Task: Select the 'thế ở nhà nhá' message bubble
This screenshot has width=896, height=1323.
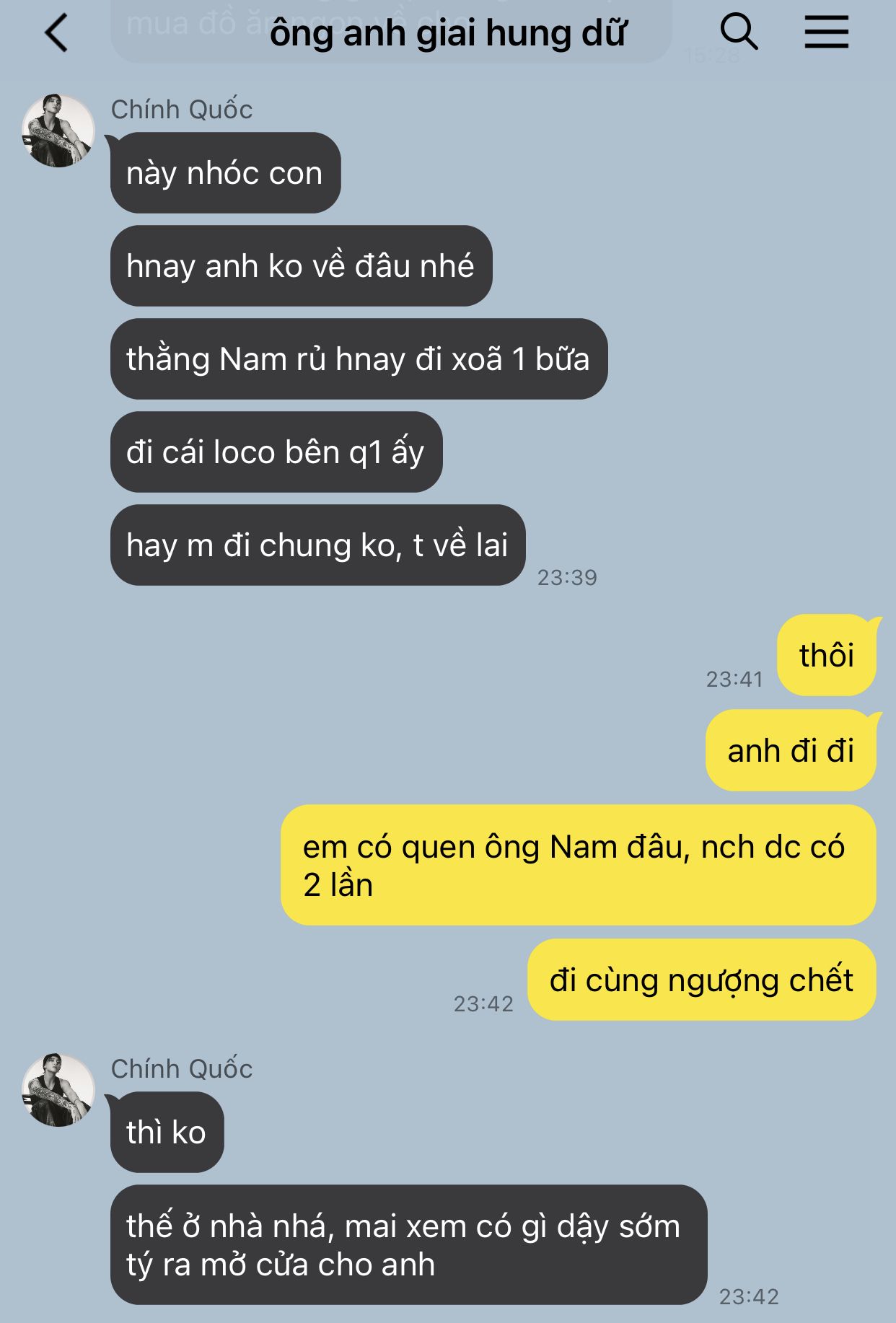Action: point(408,1244)
